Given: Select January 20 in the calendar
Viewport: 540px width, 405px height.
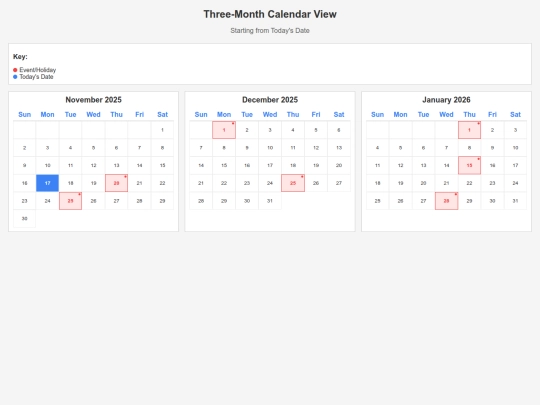Looking at the screenshot, I should [423, 183].
